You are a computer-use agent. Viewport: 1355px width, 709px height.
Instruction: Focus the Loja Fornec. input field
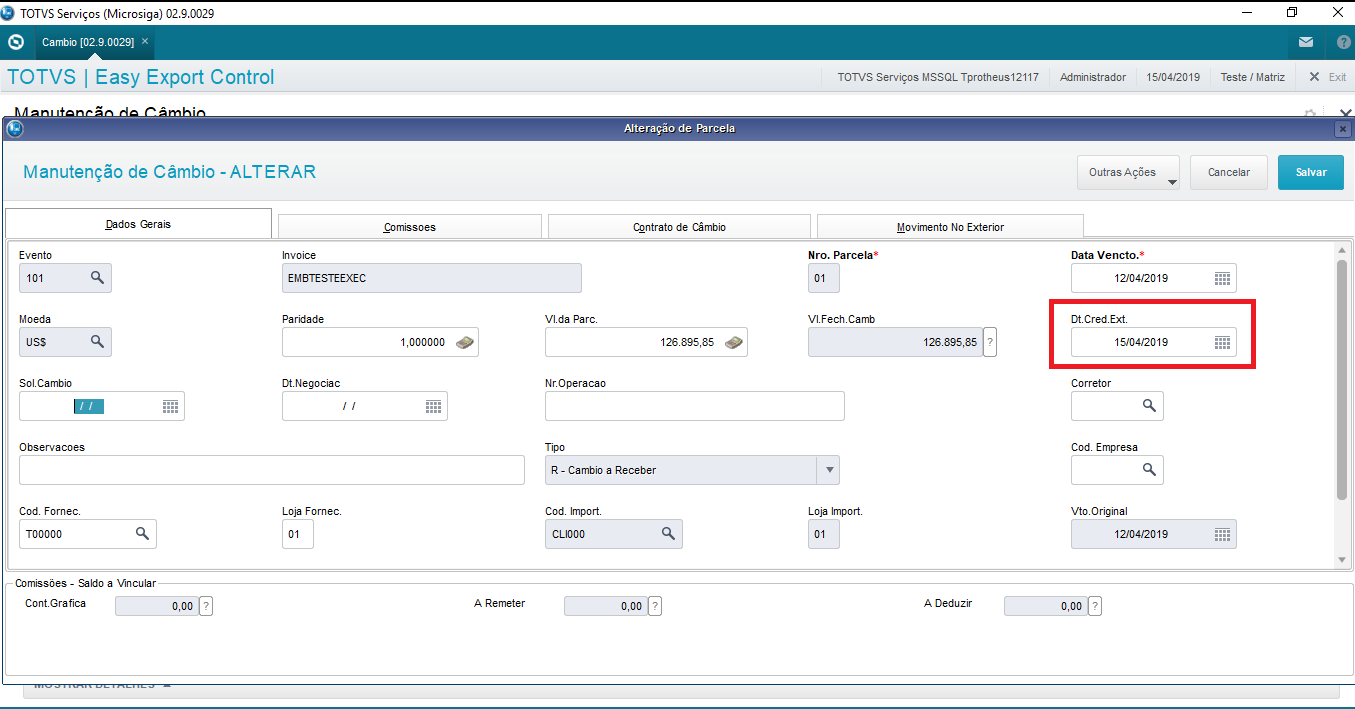pyautogui.click(x=298, y=534)
